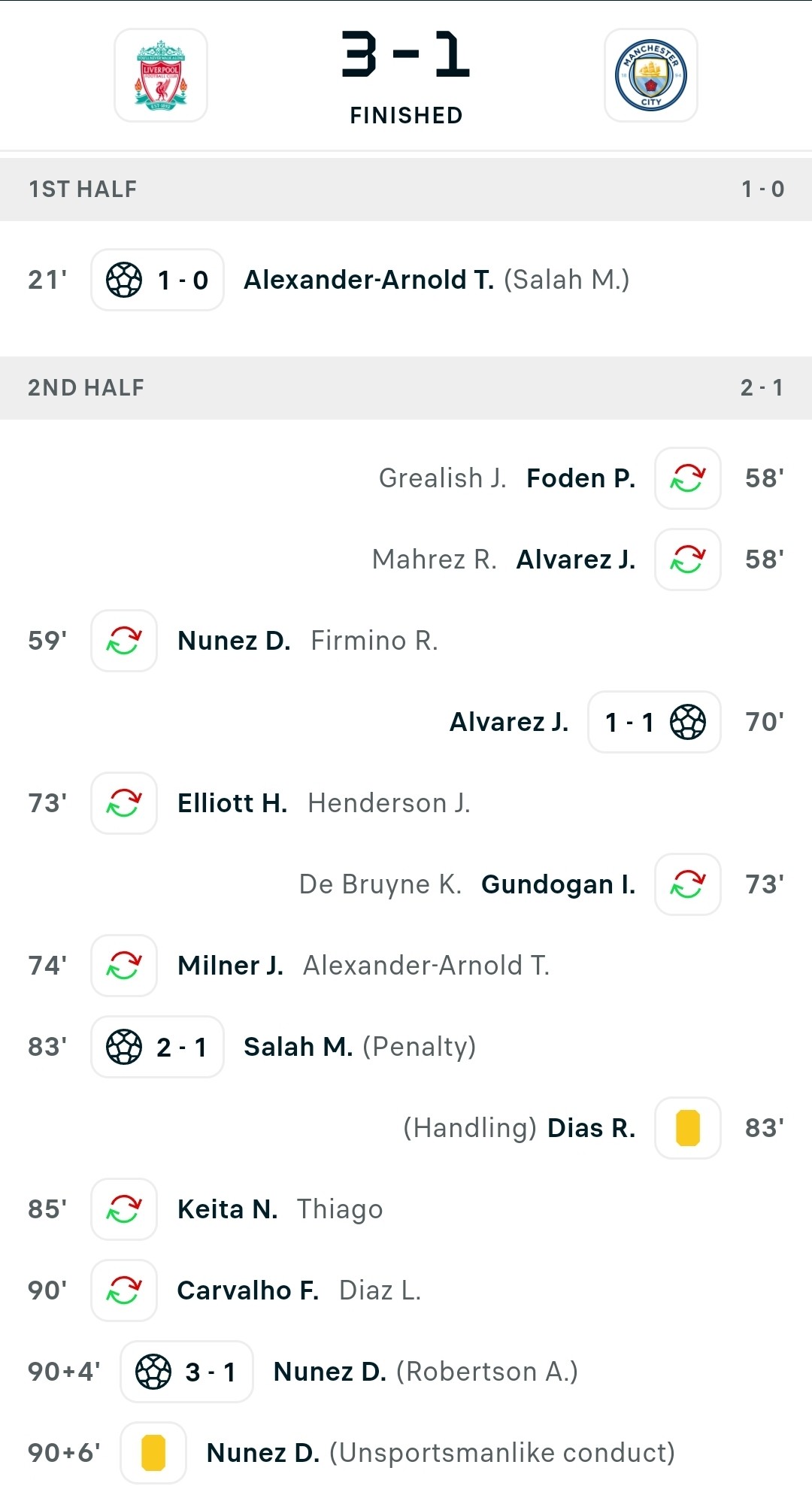Open player Alexander-Arnold T. goal scorer name
The height and width of the screenshot is (1486, 812).
pos(369,280)
